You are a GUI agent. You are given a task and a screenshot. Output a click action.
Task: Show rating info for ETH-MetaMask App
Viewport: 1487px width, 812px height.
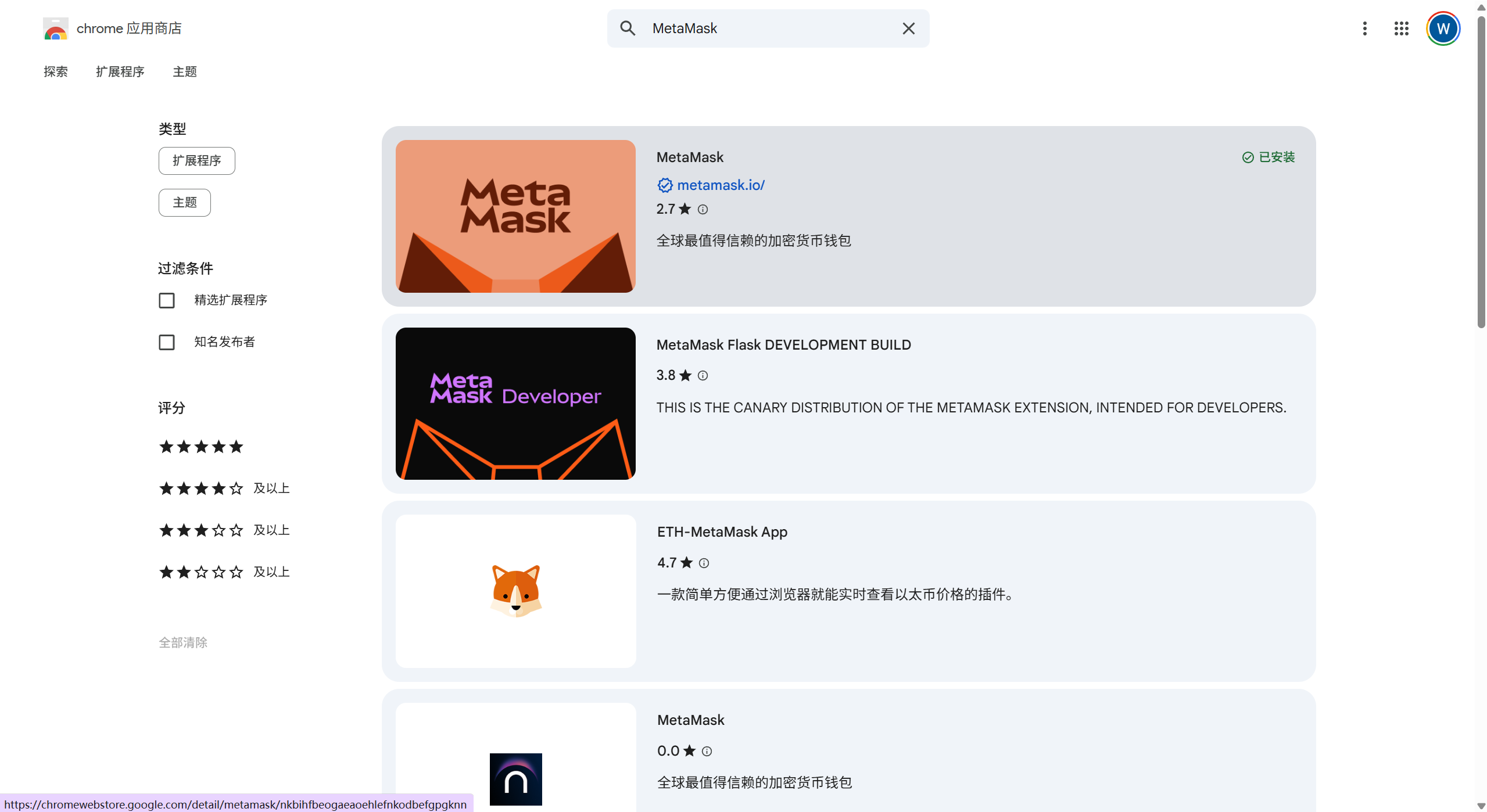pos(704,563)
